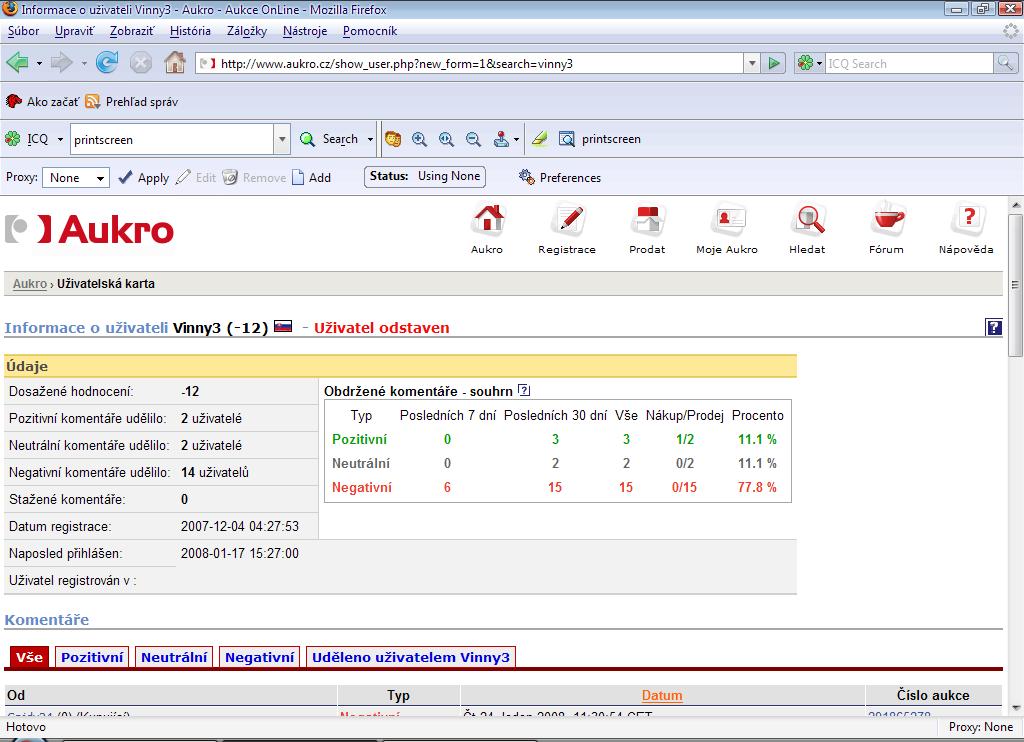Click the printscreen text field on ICQ toolbar

tap(172, 139)
